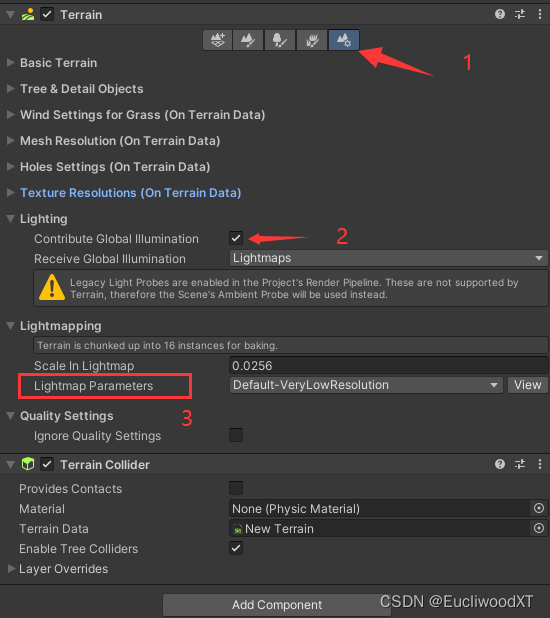The height and width of the screenshot is (618, 550).
Task: Open Terrain component three-dot menu
Action: click(540, 15)
